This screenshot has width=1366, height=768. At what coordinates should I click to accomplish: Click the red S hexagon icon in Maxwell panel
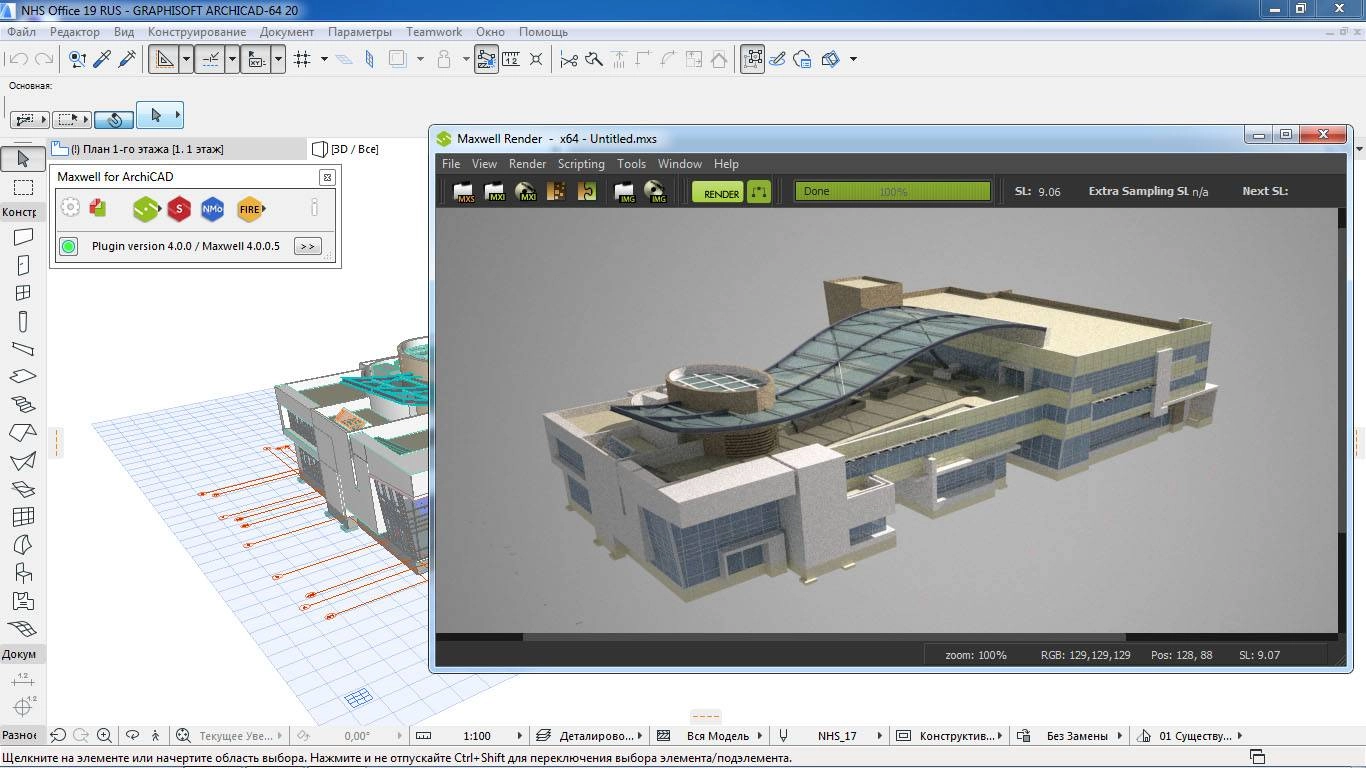[179, 209]
